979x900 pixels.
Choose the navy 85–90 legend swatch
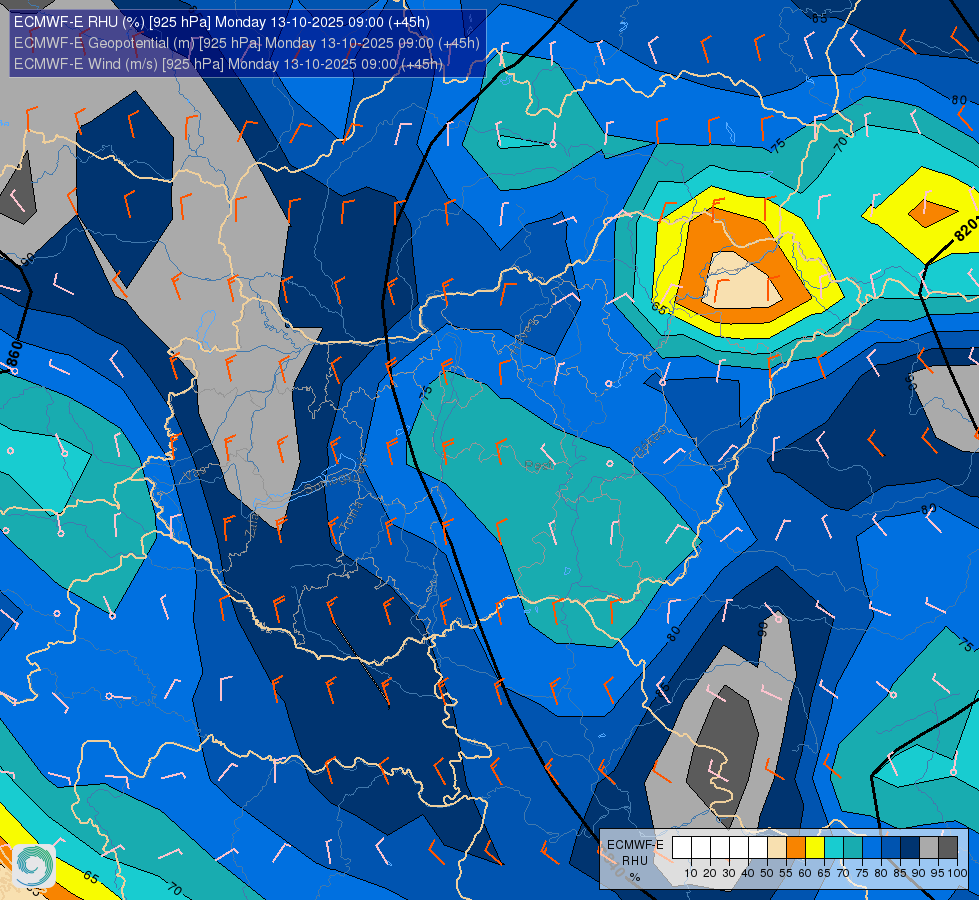(x=910, y=848)
